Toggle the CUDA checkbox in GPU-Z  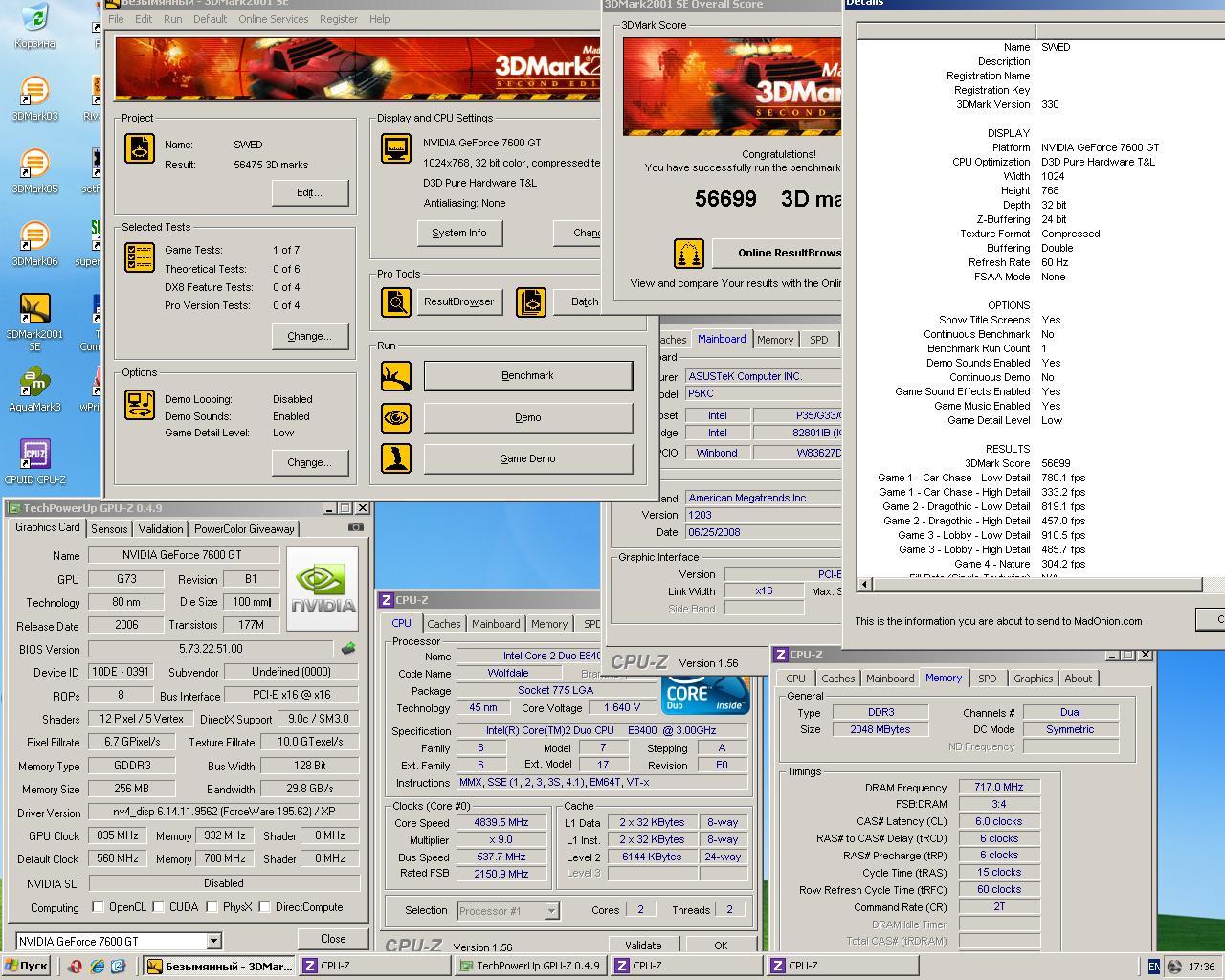pyautogui.click(x=157, y=907)
